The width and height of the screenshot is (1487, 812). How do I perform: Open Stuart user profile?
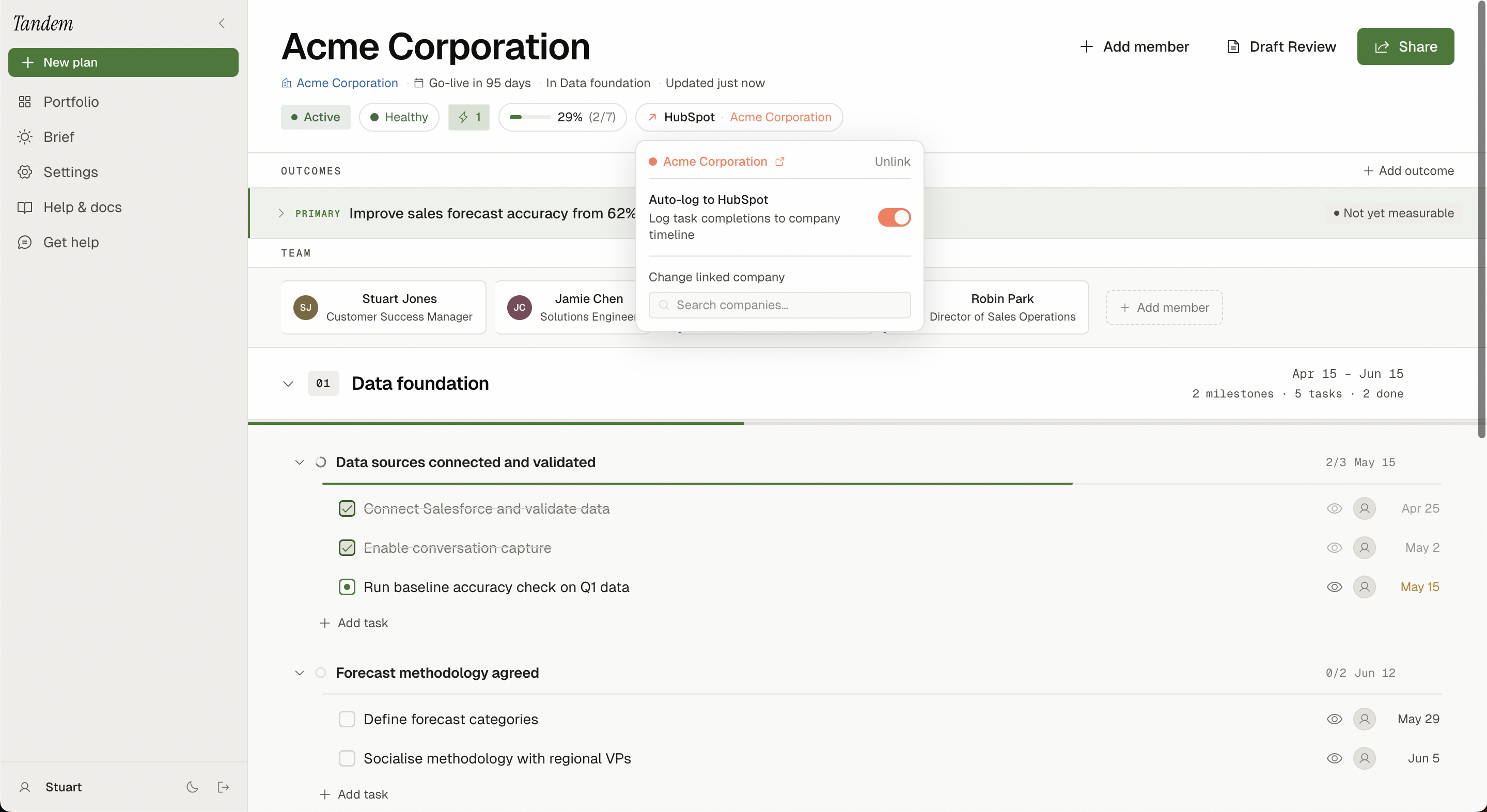click(51, 787)
